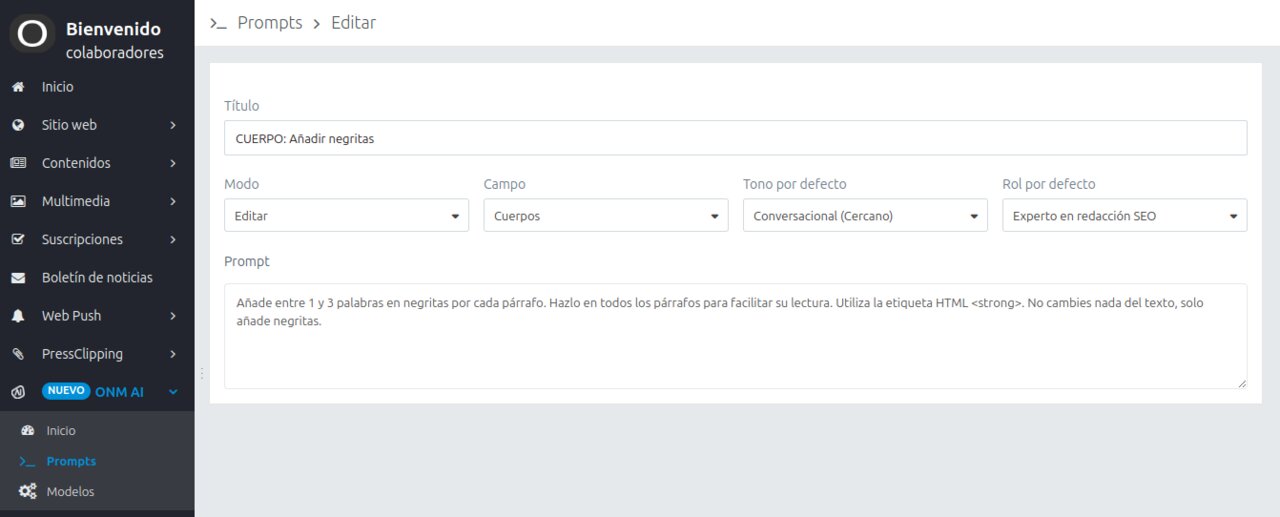This screenshot has height=517, width=1280.
Task: Expand the Contenidos submenu chevron
Action: point(173,163)
